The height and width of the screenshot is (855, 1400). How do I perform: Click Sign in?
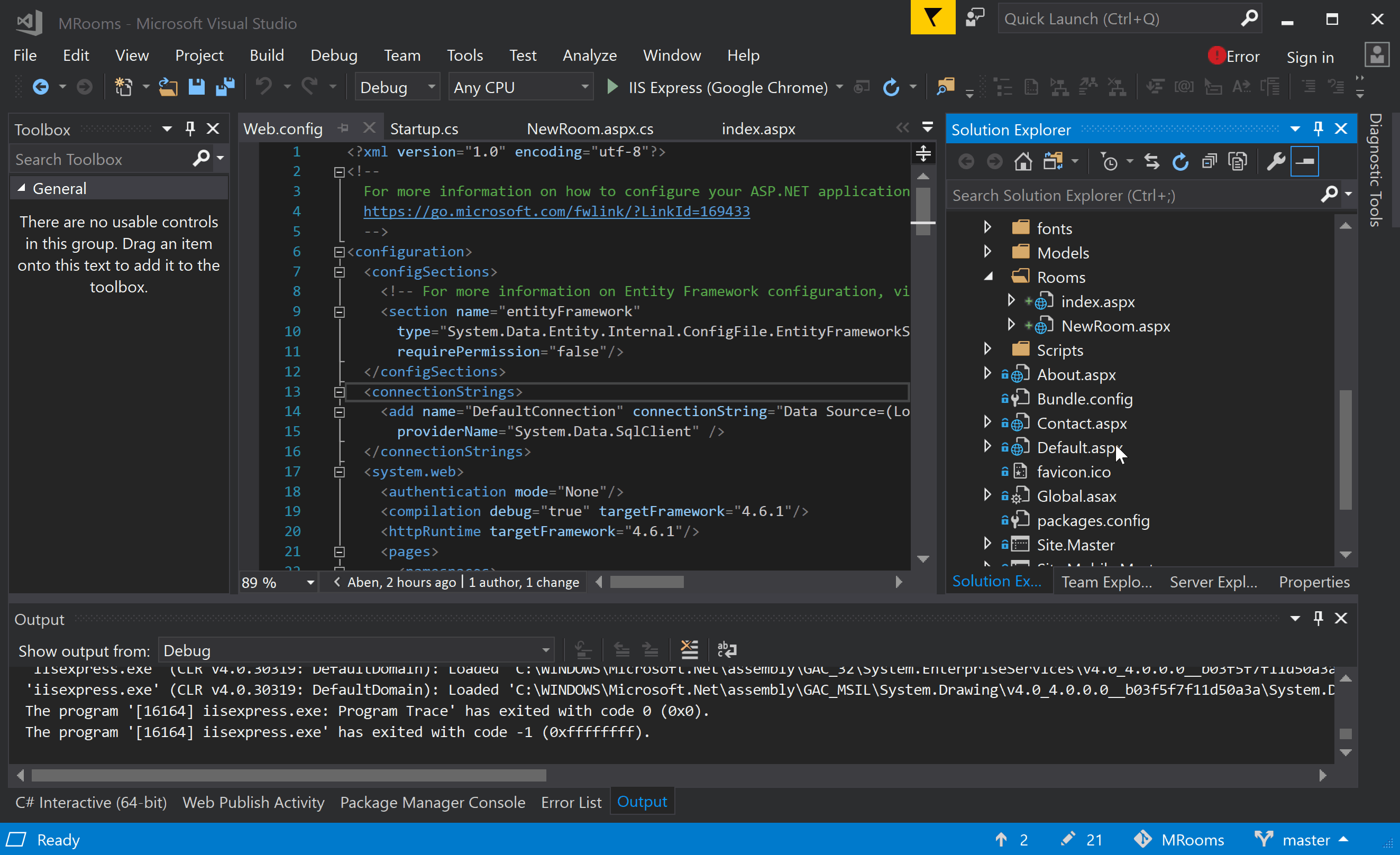click(x=1310, y=57)
